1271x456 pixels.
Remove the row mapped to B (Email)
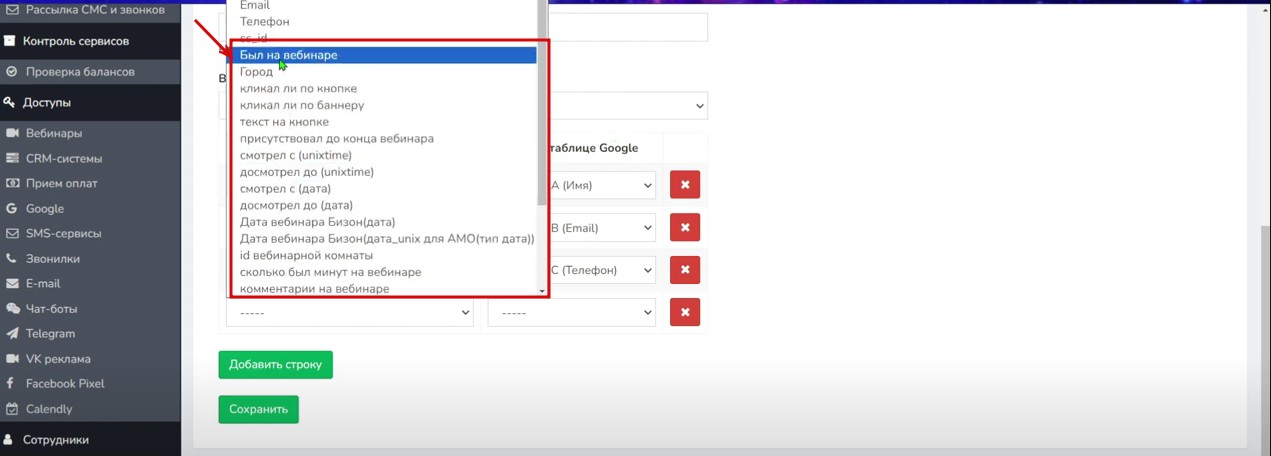(685, 227)
